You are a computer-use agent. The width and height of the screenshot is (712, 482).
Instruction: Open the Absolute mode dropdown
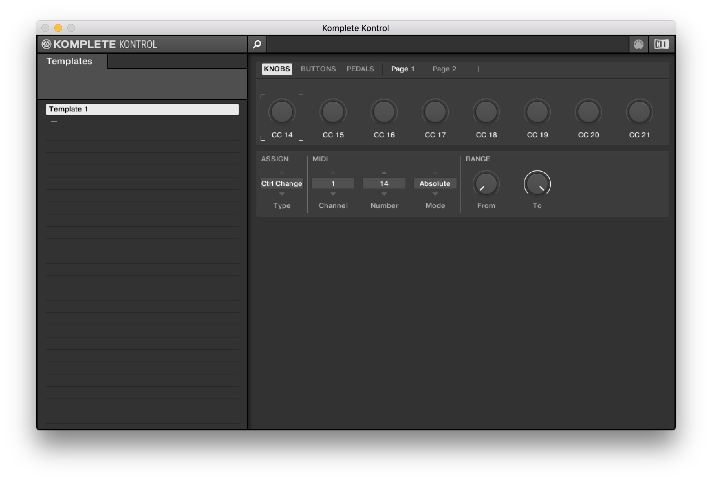coord(435,184)
